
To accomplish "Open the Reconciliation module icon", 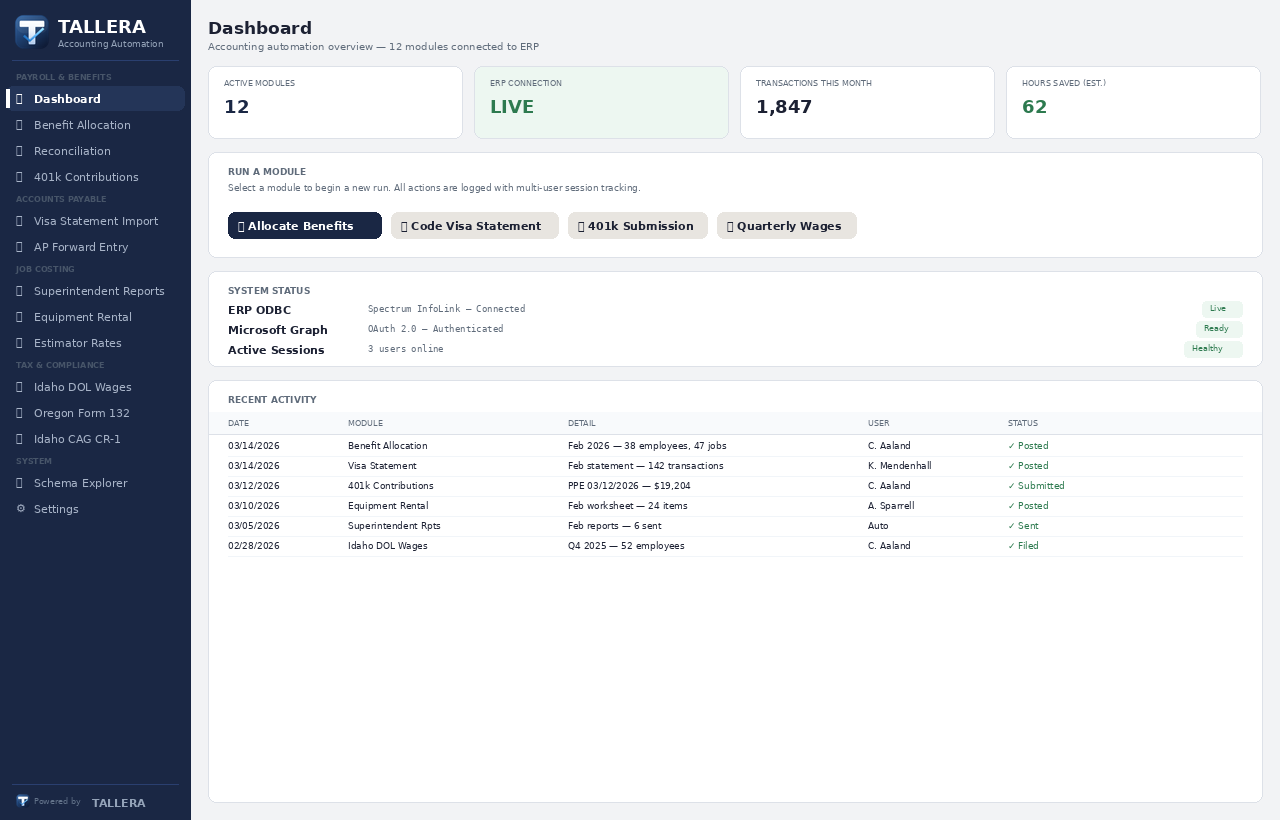I will 20,150.
